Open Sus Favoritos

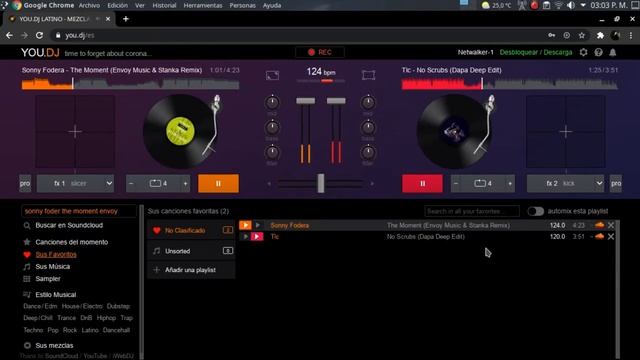pos(56,254)
